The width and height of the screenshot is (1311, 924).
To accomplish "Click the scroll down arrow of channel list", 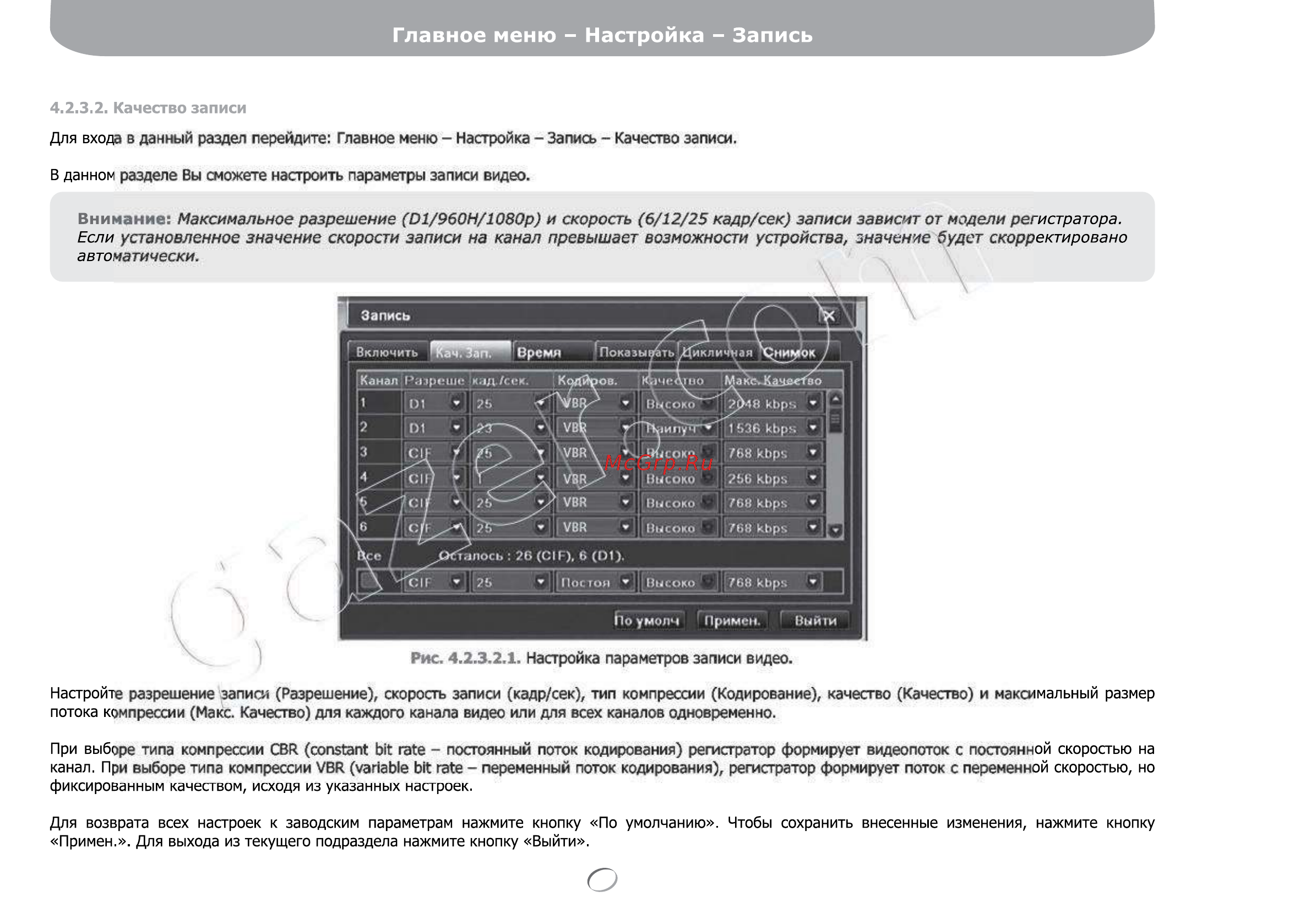I will click(x=835, y=530).
